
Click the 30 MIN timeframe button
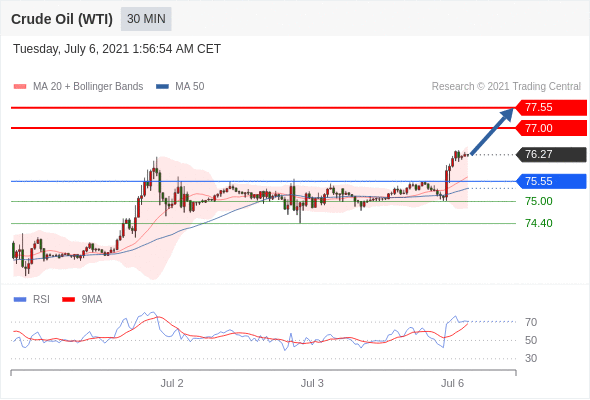pos(146,19)
